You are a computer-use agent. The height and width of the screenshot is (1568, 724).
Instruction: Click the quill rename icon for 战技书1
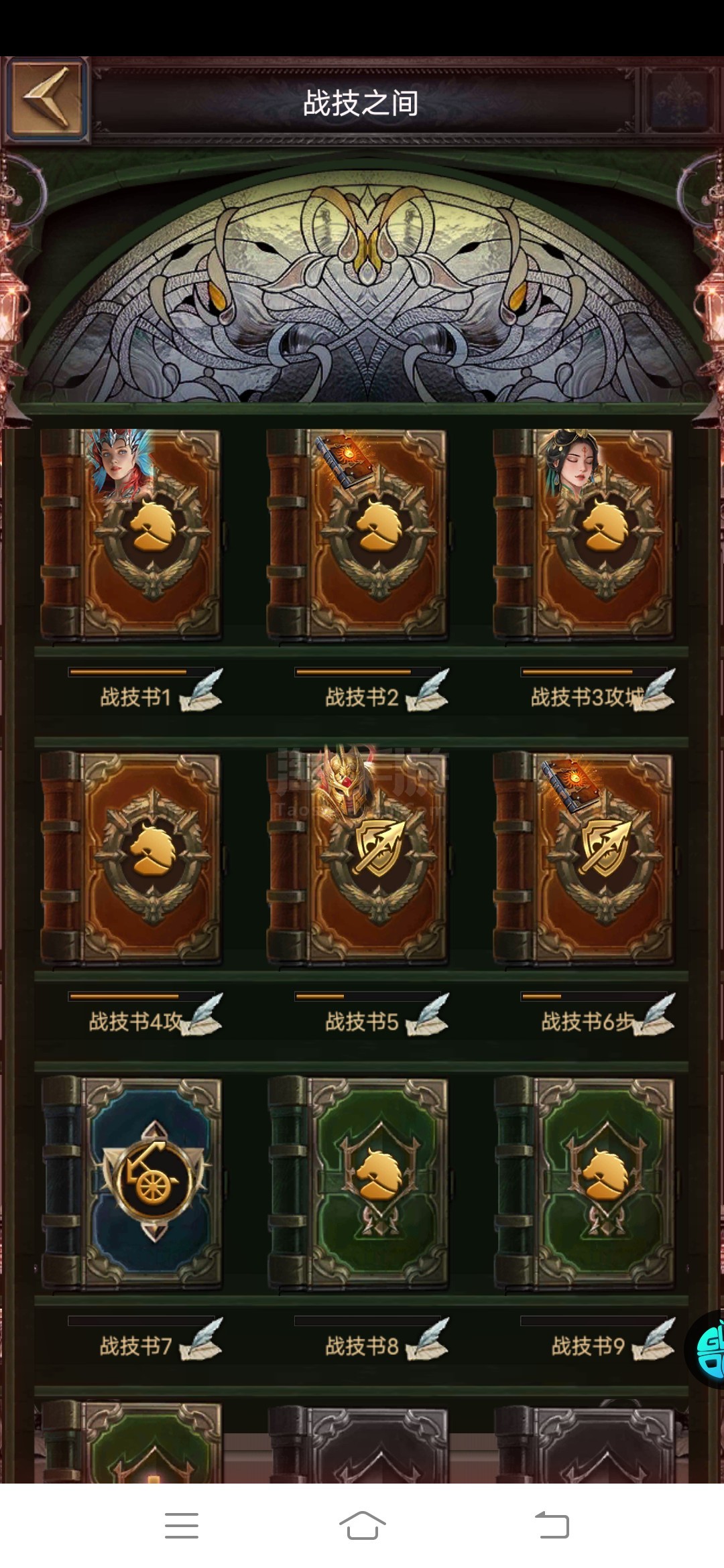[x=201, y=690]
